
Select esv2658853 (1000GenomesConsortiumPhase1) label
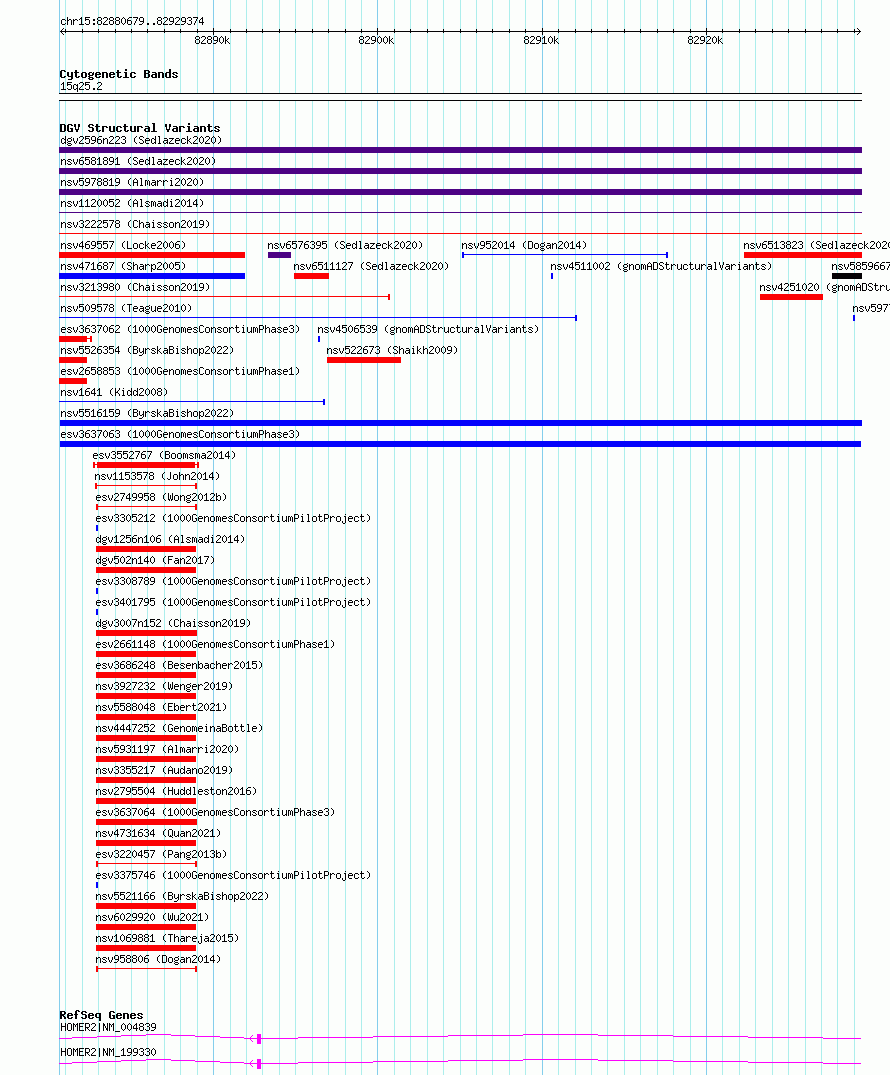180,372
